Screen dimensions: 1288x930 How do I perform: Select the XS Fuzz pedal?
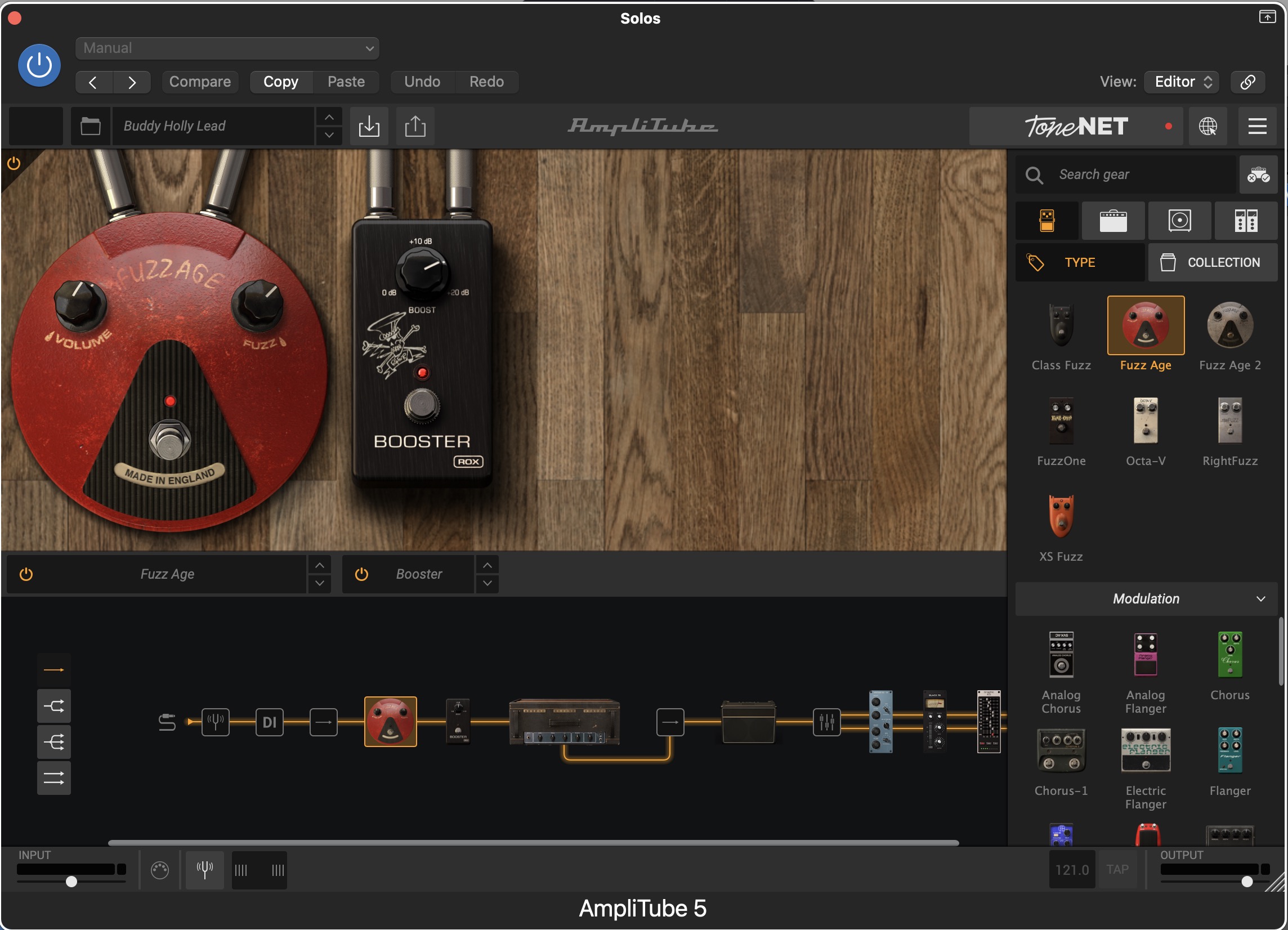pyautogui.click(x=1061, y=528)
